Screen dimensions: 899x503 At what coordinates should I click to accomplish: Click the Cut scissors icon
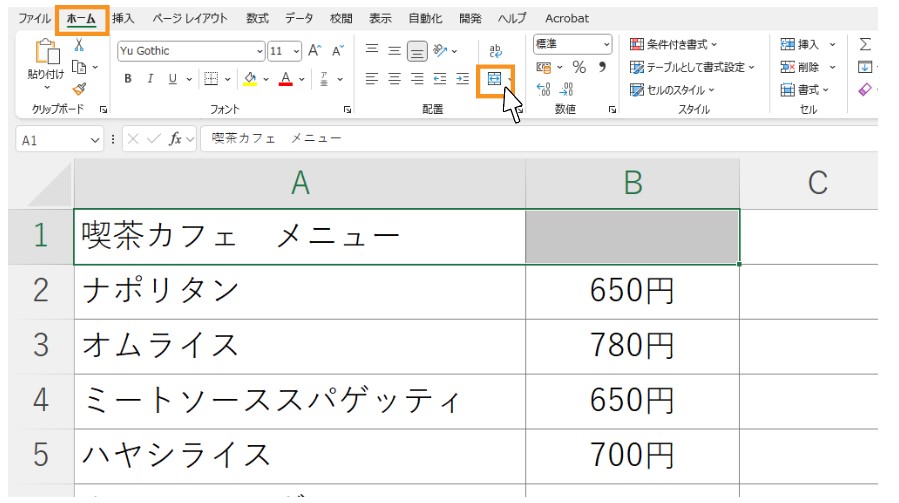click(79, 45)
